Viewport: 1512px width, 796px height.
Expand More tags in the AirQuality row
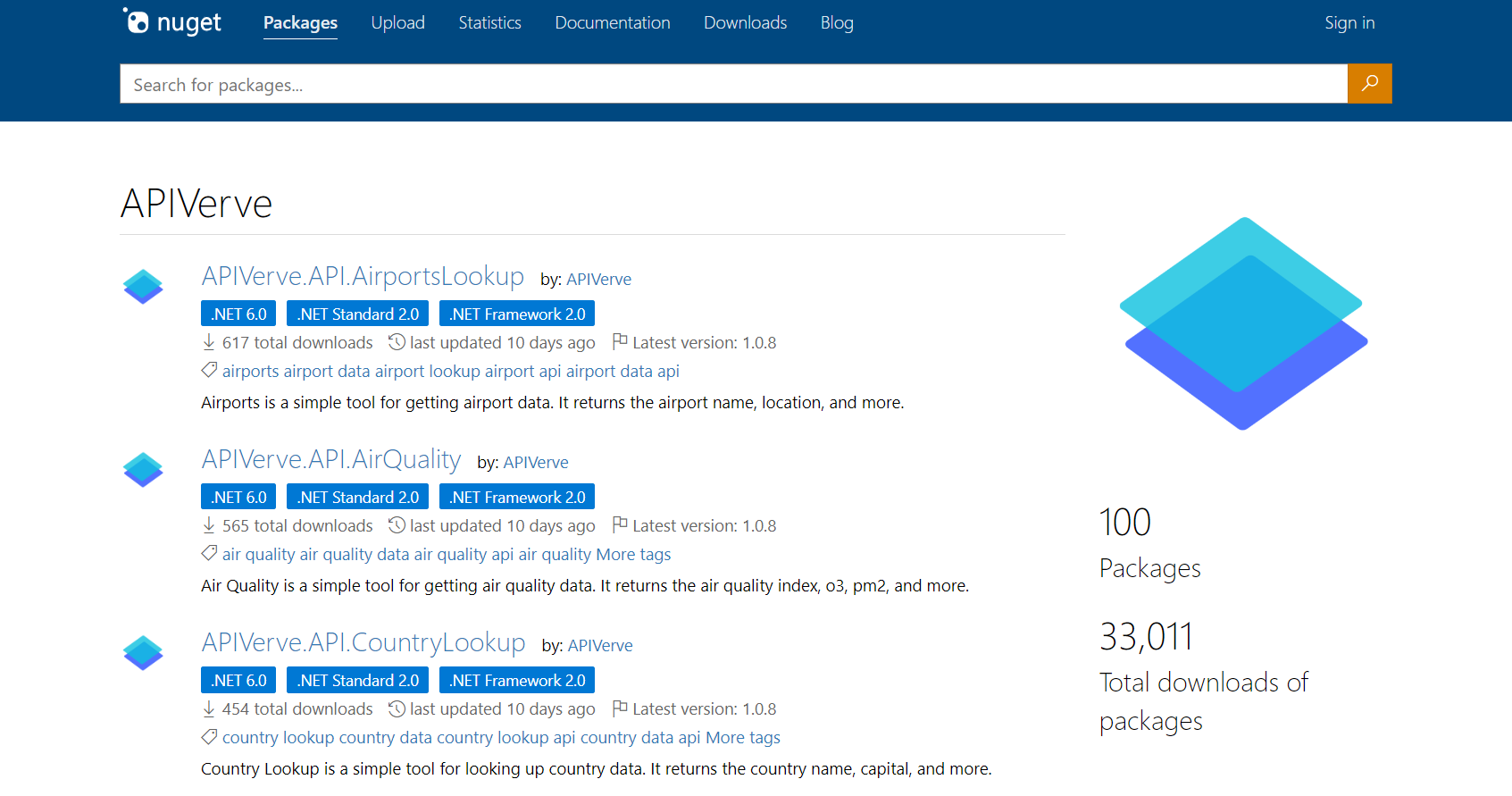(x=633, y=554)
